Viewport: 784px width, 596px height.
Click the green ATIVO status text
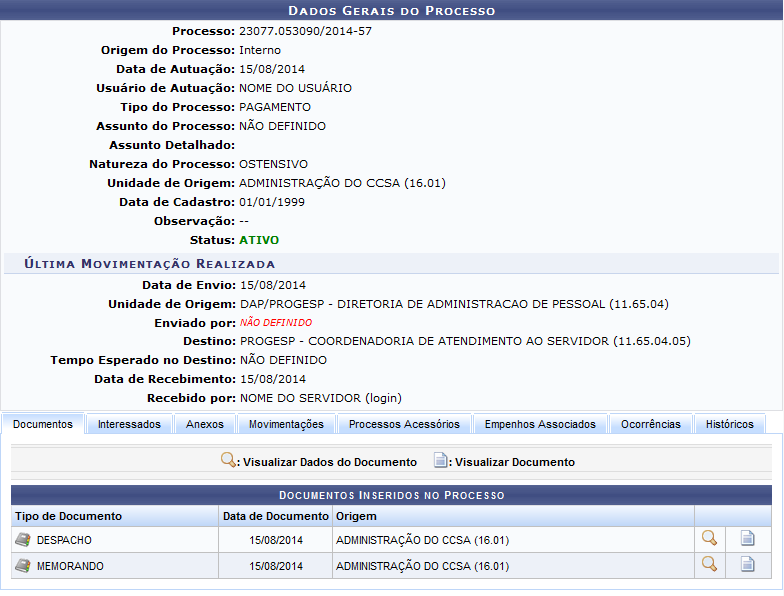[259, 240]
